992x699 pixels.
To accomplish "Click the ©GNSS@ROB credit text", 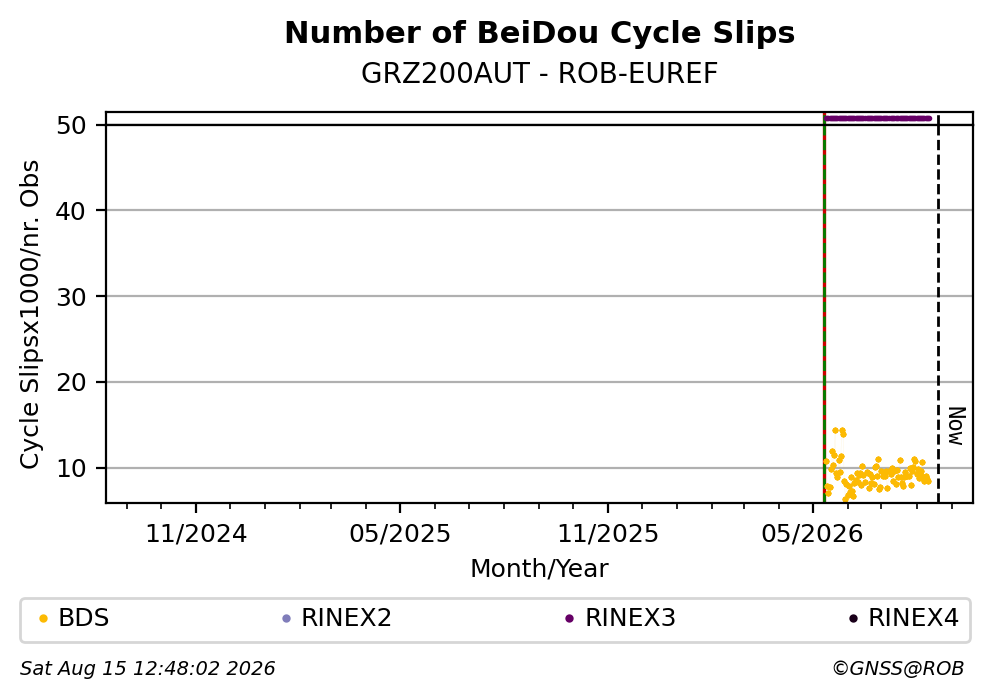I will [x=898, y=669].
